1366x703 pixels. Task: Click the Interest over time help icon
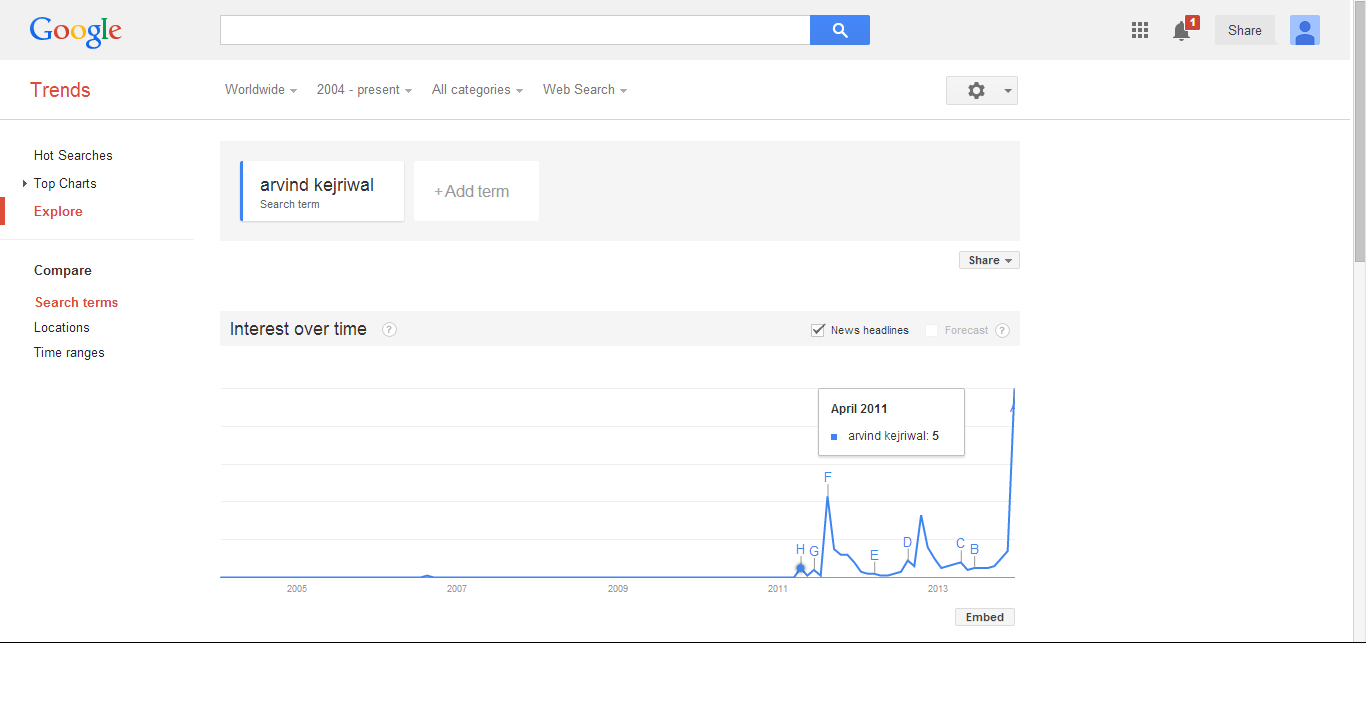click(x=389, y=329)
